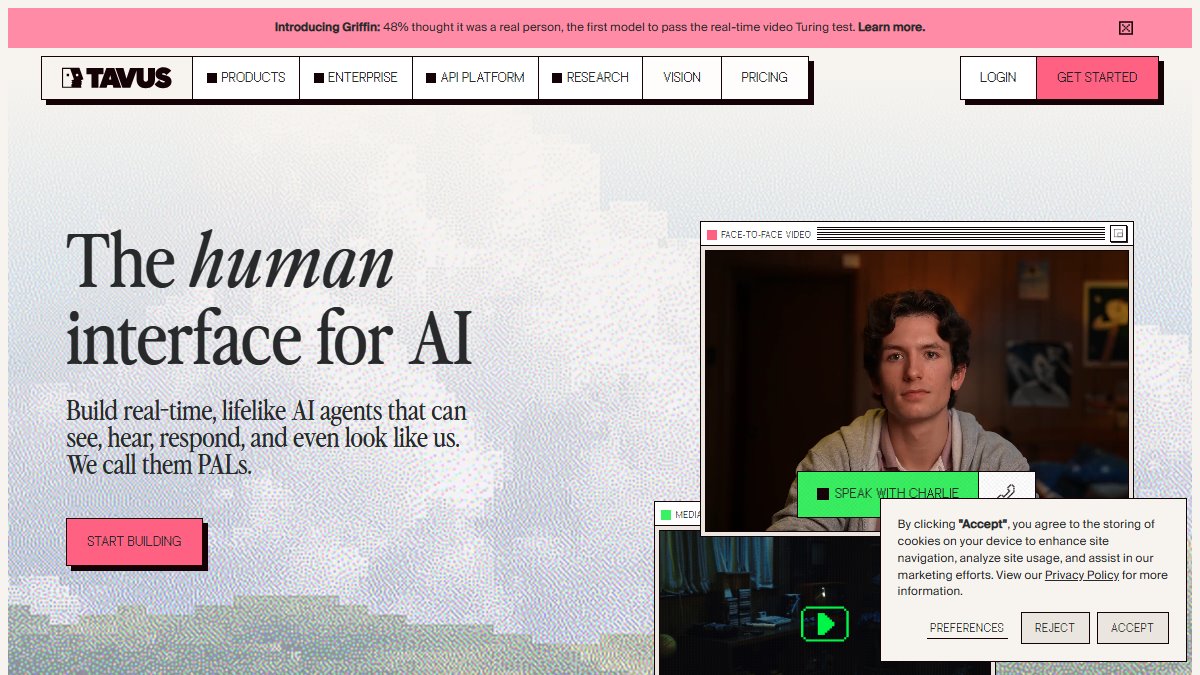The width and height of the screenshot is (1200, 675).
Task: Open the Pricing page
Action: [764, 77]
